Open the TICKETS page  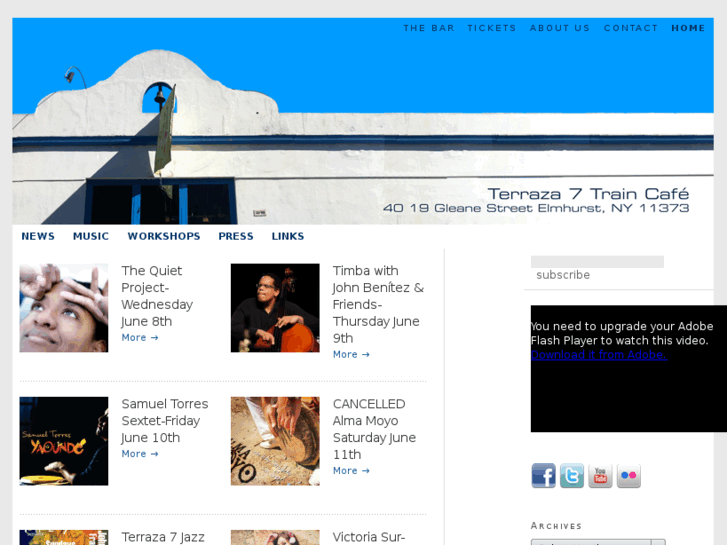[491, 28]
